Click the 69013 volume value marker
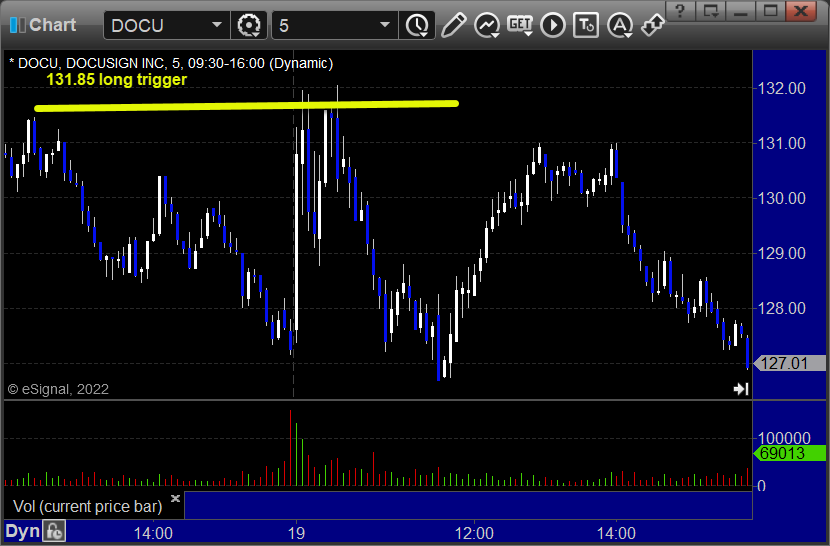This screenshot has height=546, width=830. tap(789, 453)
